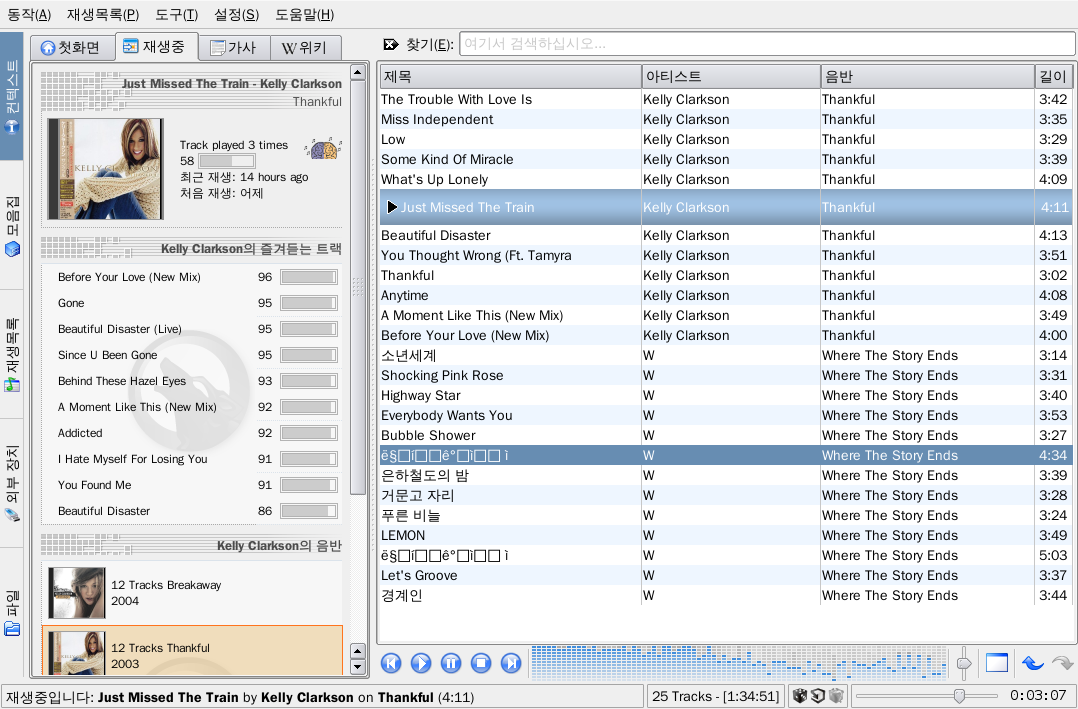Click the seek slider handle in status bar
This screenshot has width=1078, height=709.
pos(959,696)
